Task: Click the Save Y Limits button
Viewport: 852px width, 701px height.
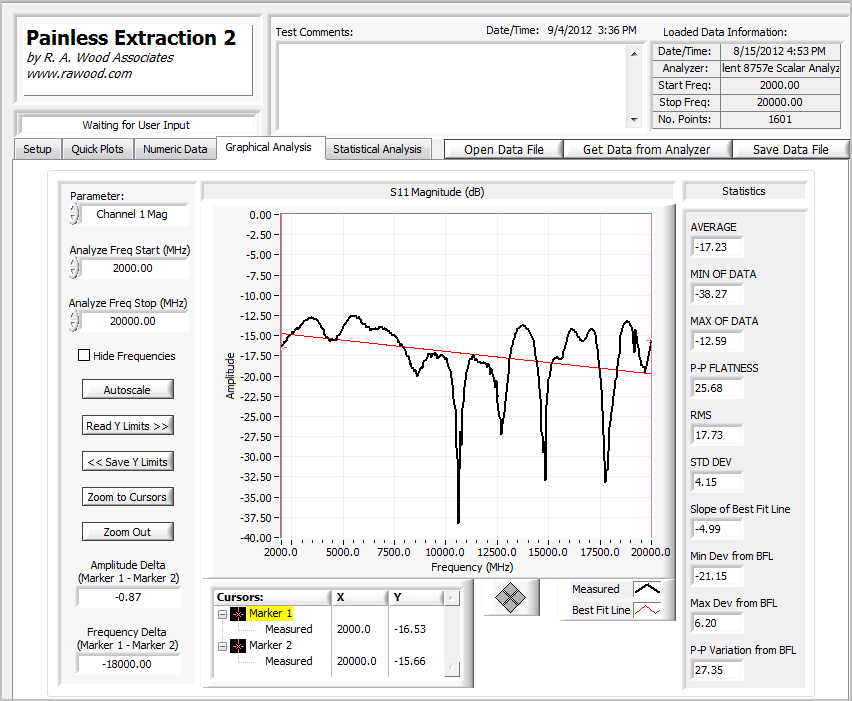Action: (128, 461)
